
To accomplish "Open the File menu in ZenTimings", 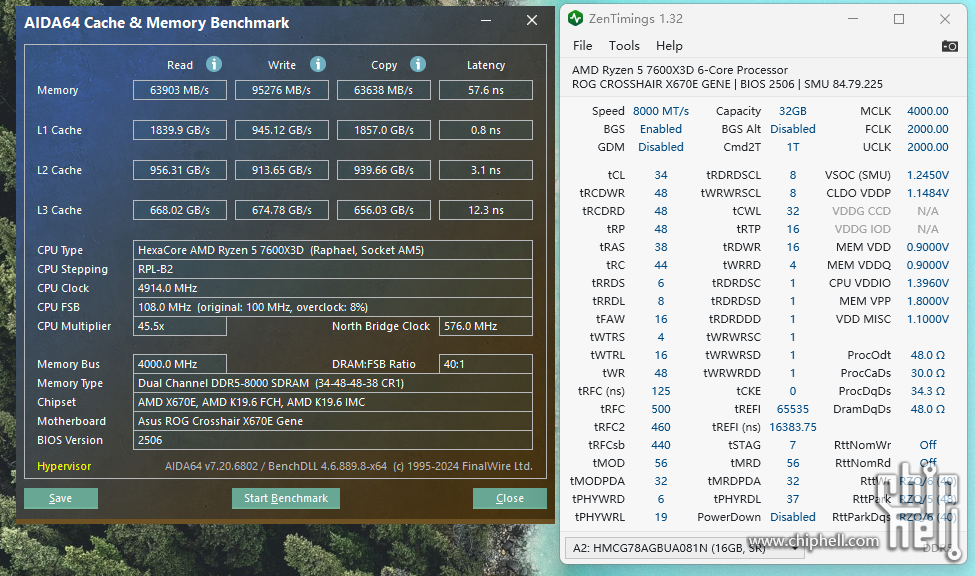I will [583, 45].
